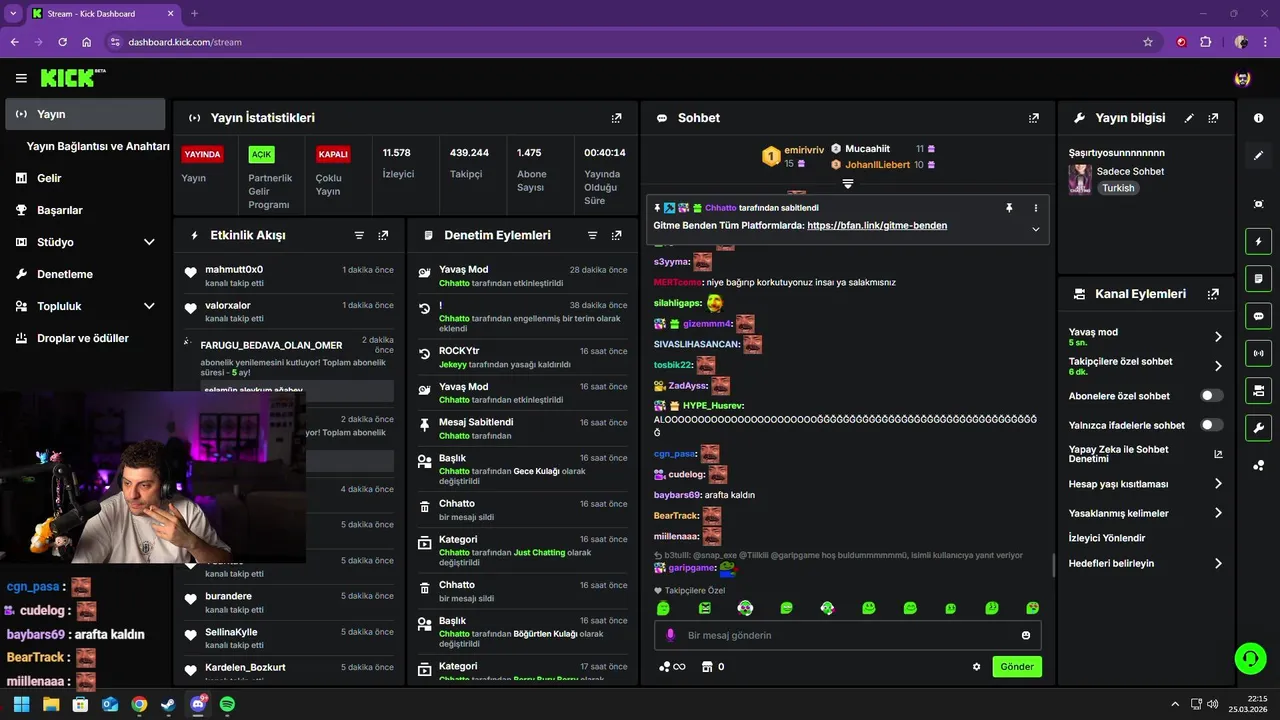Click pencil edit icon in right sidebar
This screenshot has height=720, width=1280.
(1258, 156)
